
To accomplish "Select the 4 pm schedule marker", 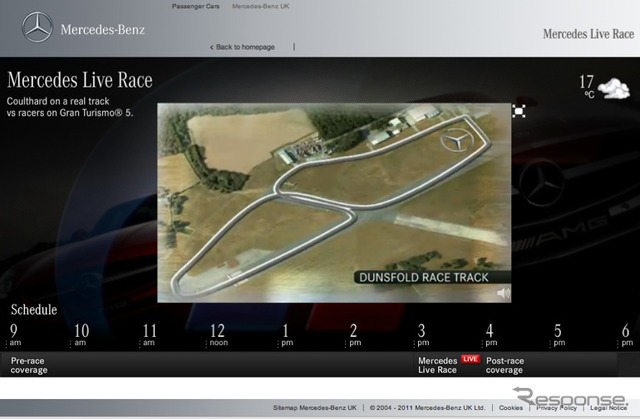I will [x=490, y=335].
